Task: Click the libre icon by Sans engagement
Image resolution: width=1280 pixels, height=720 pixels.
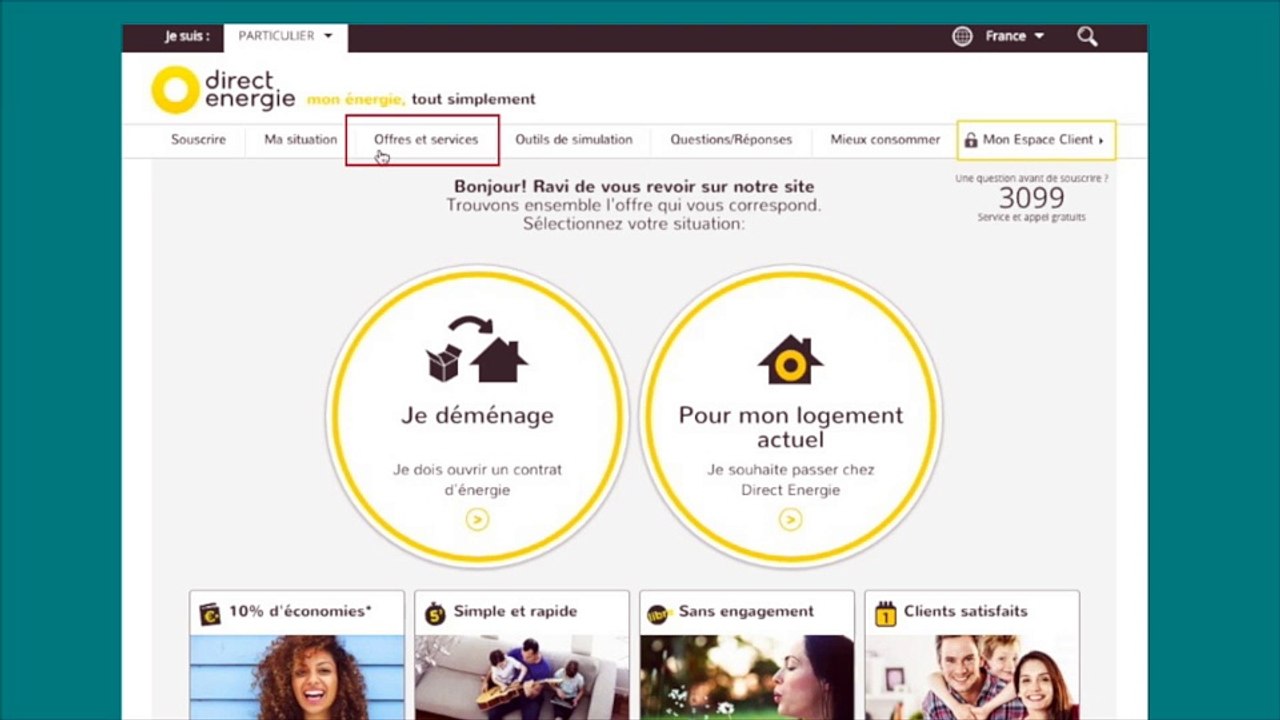Action: point(659,613)
